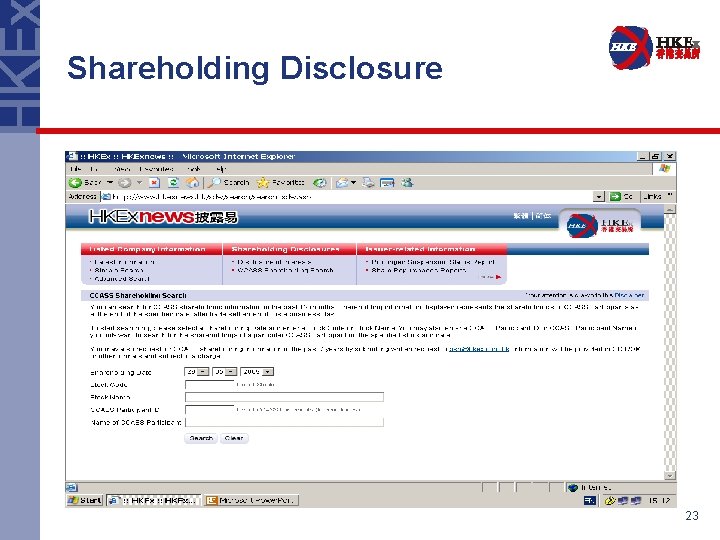Screen dimensions: 720x540
Task: Click the toolbar icon after Print
Action: coord(387,183)
